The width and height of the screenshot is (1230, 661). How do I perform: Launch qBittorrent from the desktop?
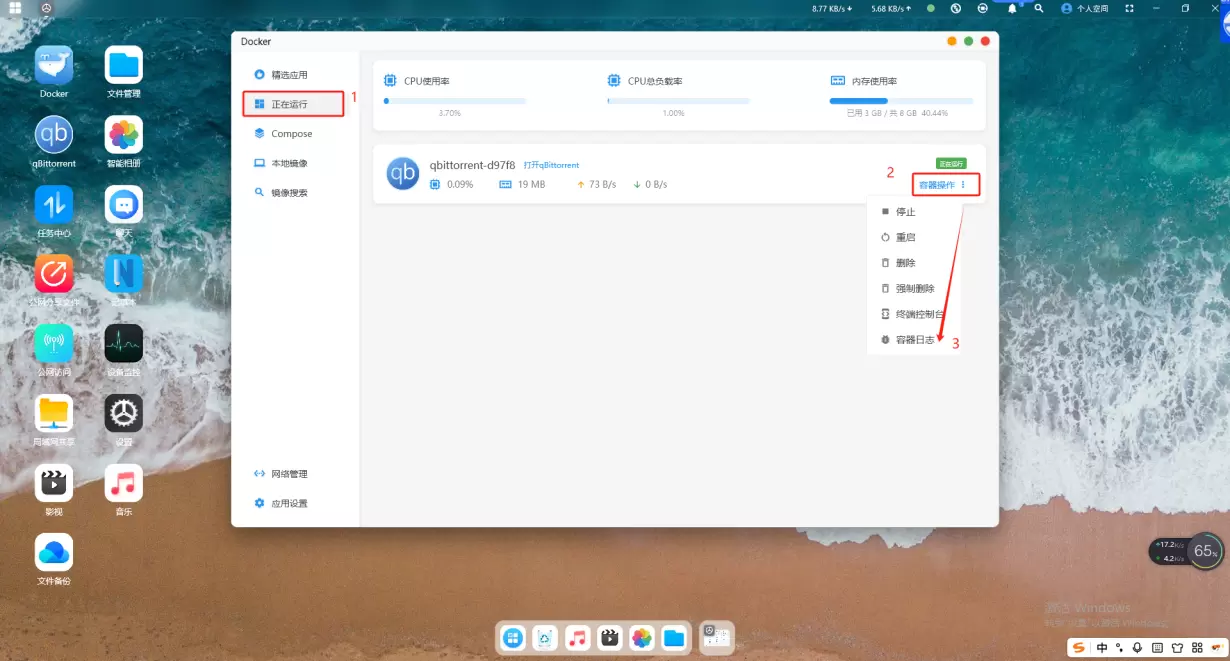coord(54,135)
